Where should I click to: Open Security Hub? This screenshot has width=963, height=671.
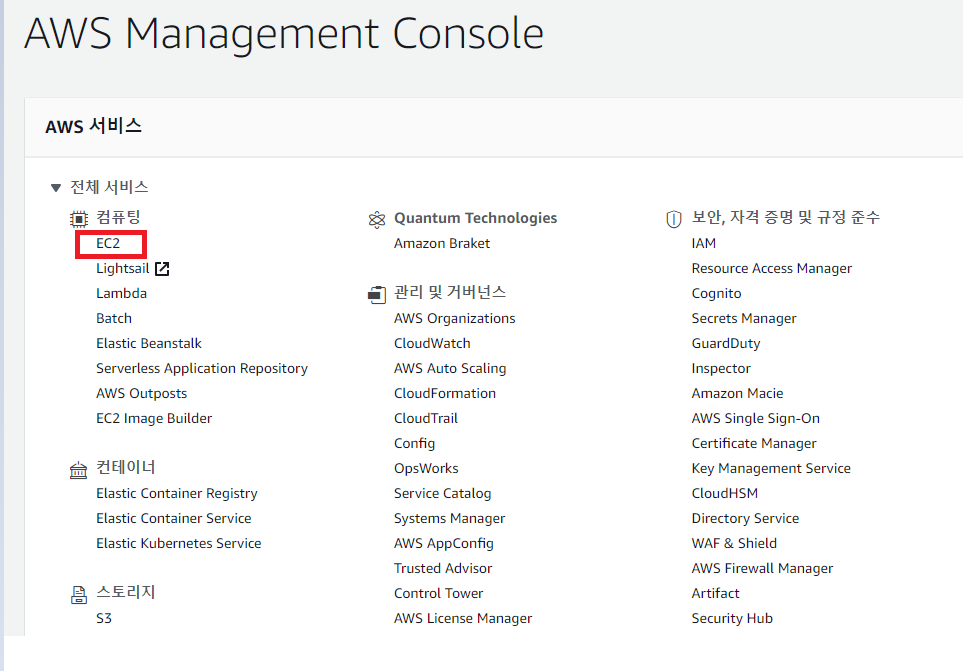732,619
